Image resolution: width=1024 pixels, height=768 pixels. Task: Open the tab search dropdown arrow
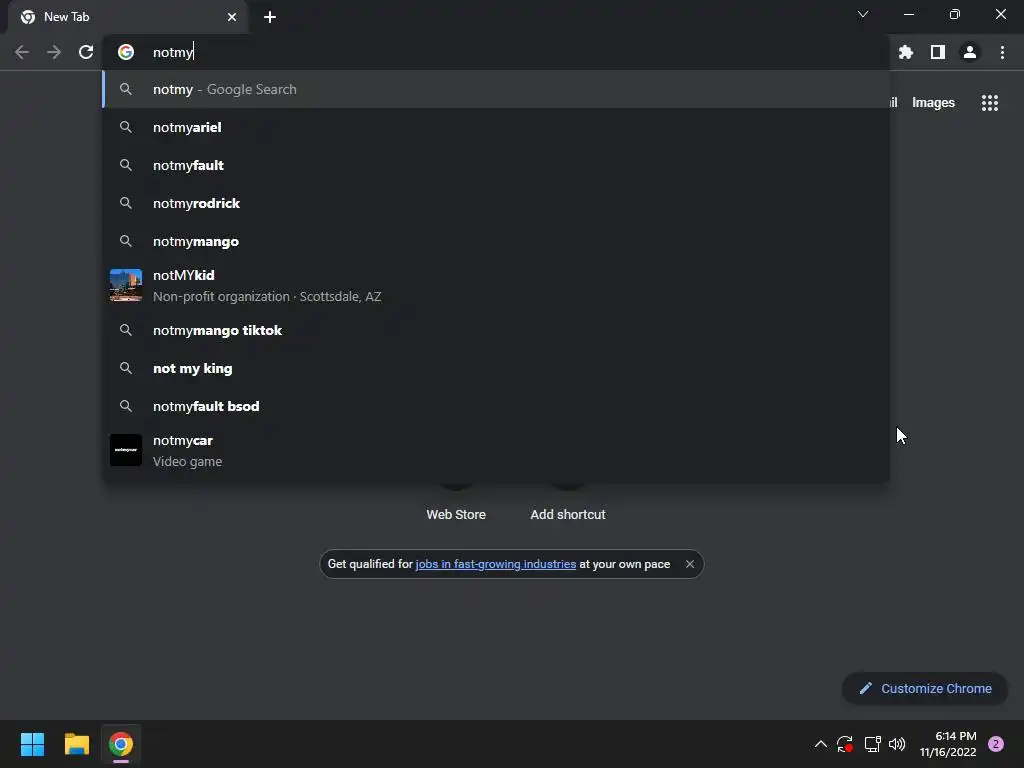(x=863, y=14)
